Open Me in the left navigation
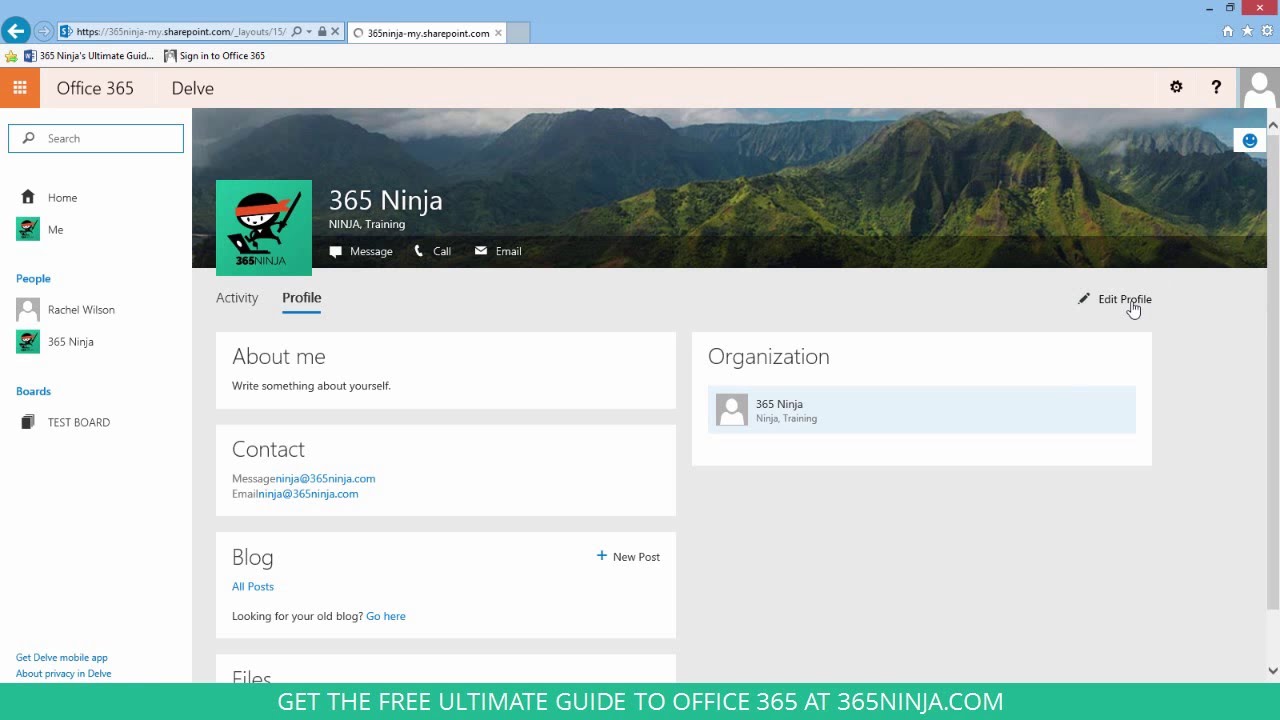 (x=55, y=229)
